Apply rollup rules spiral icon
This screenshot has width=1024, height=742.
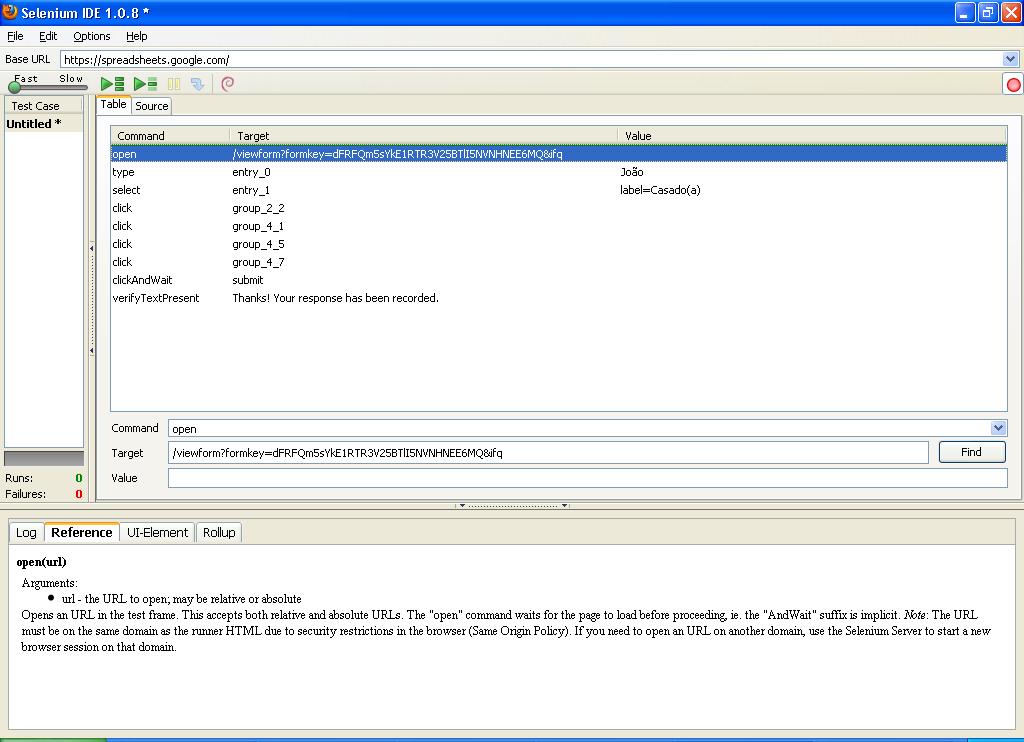227,84
